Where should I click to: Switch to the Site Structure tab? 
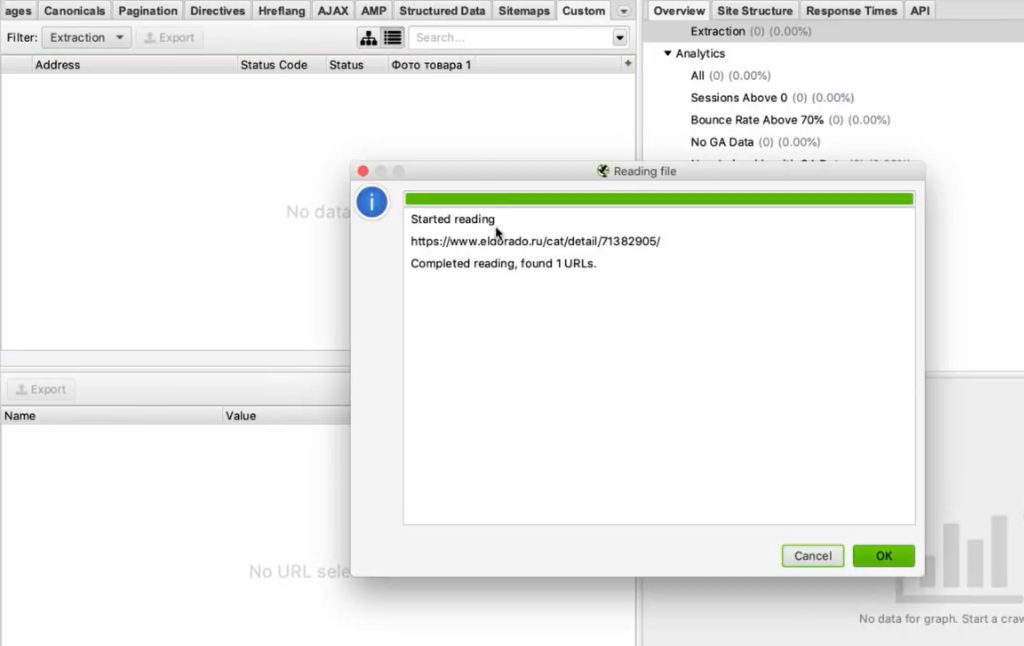(x=754, y=11)
